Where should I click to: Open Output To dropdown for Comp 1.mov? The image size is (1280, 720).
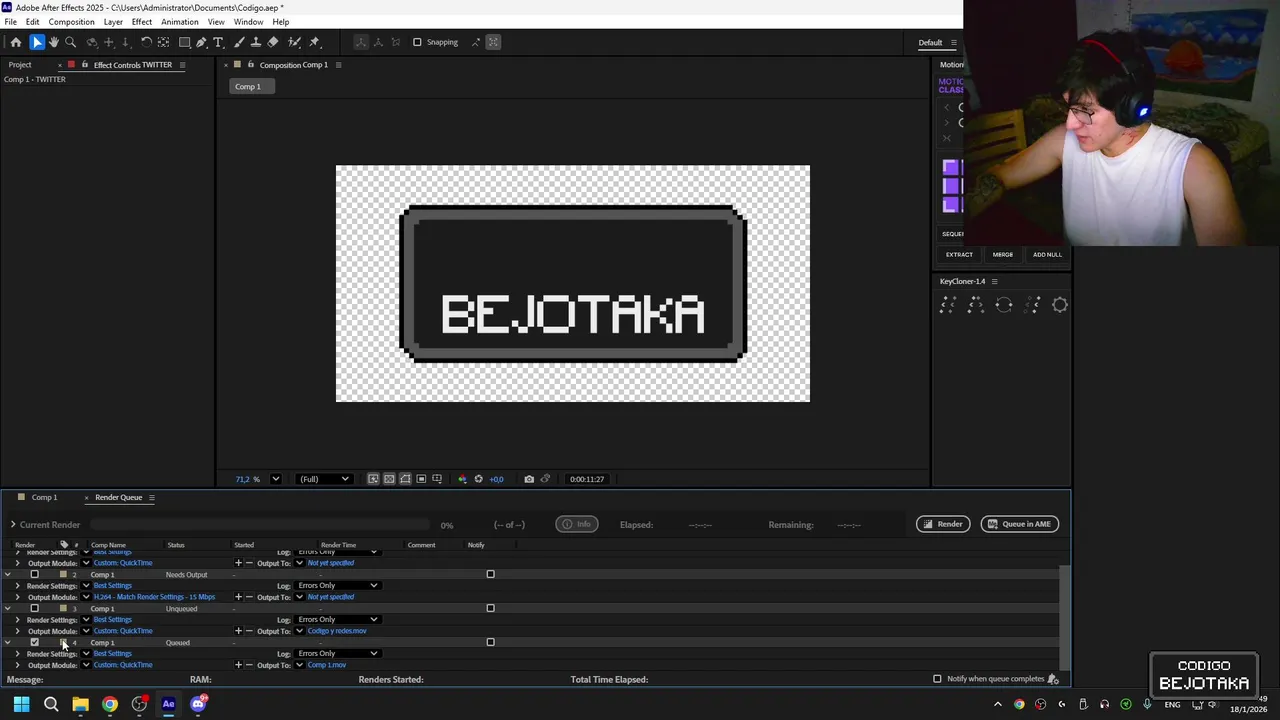[x=299, y=665]
